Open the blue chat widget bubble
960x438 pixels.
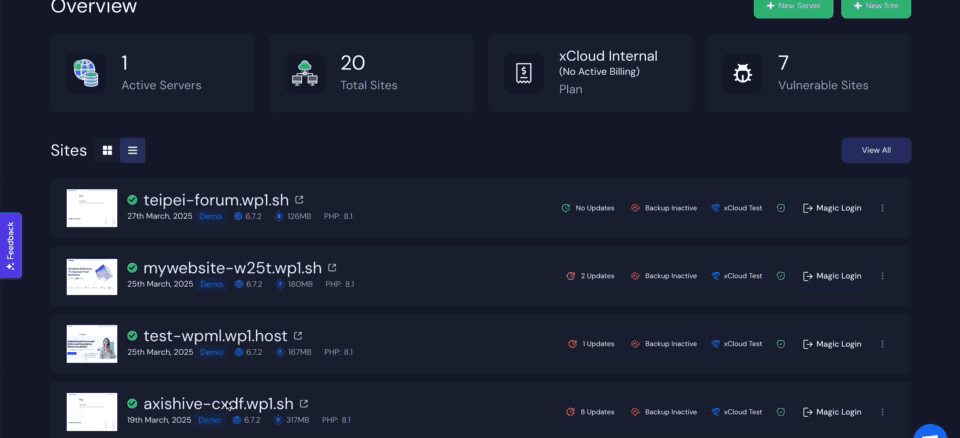pyautogui.click(x=931, y=431)
